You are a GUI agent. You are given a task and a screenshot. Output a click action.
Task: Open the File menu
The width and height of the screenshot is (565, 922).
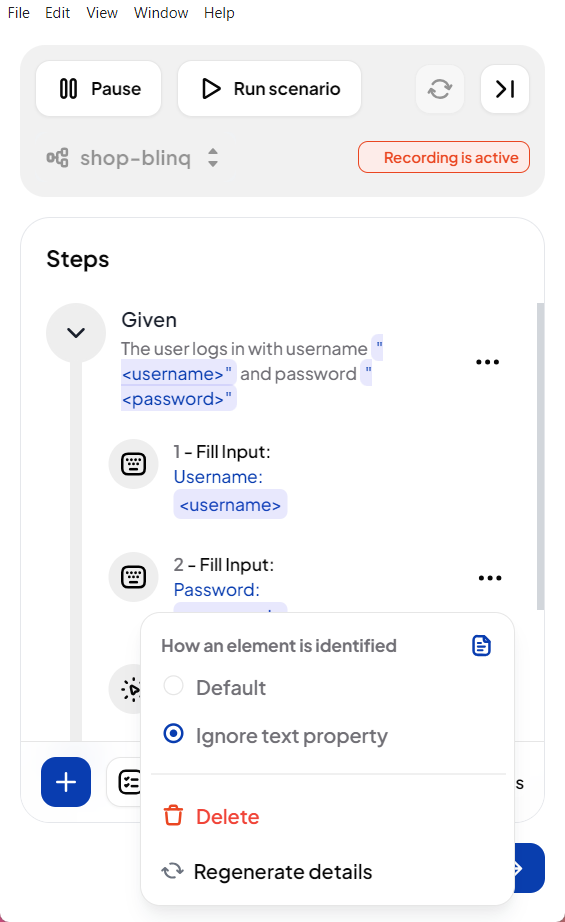tap(19, 12)
